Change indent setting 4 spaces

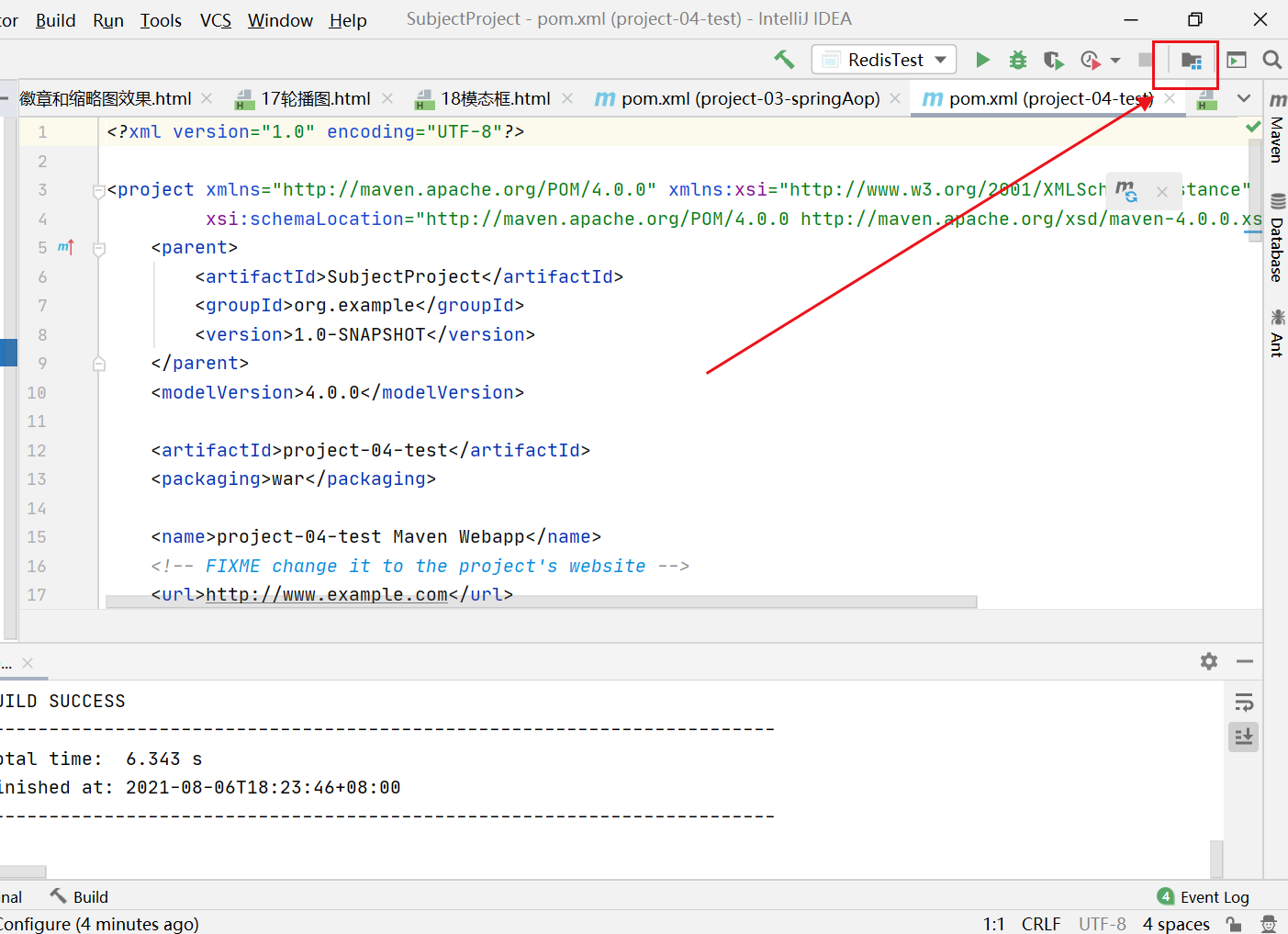pos(1176,924)
